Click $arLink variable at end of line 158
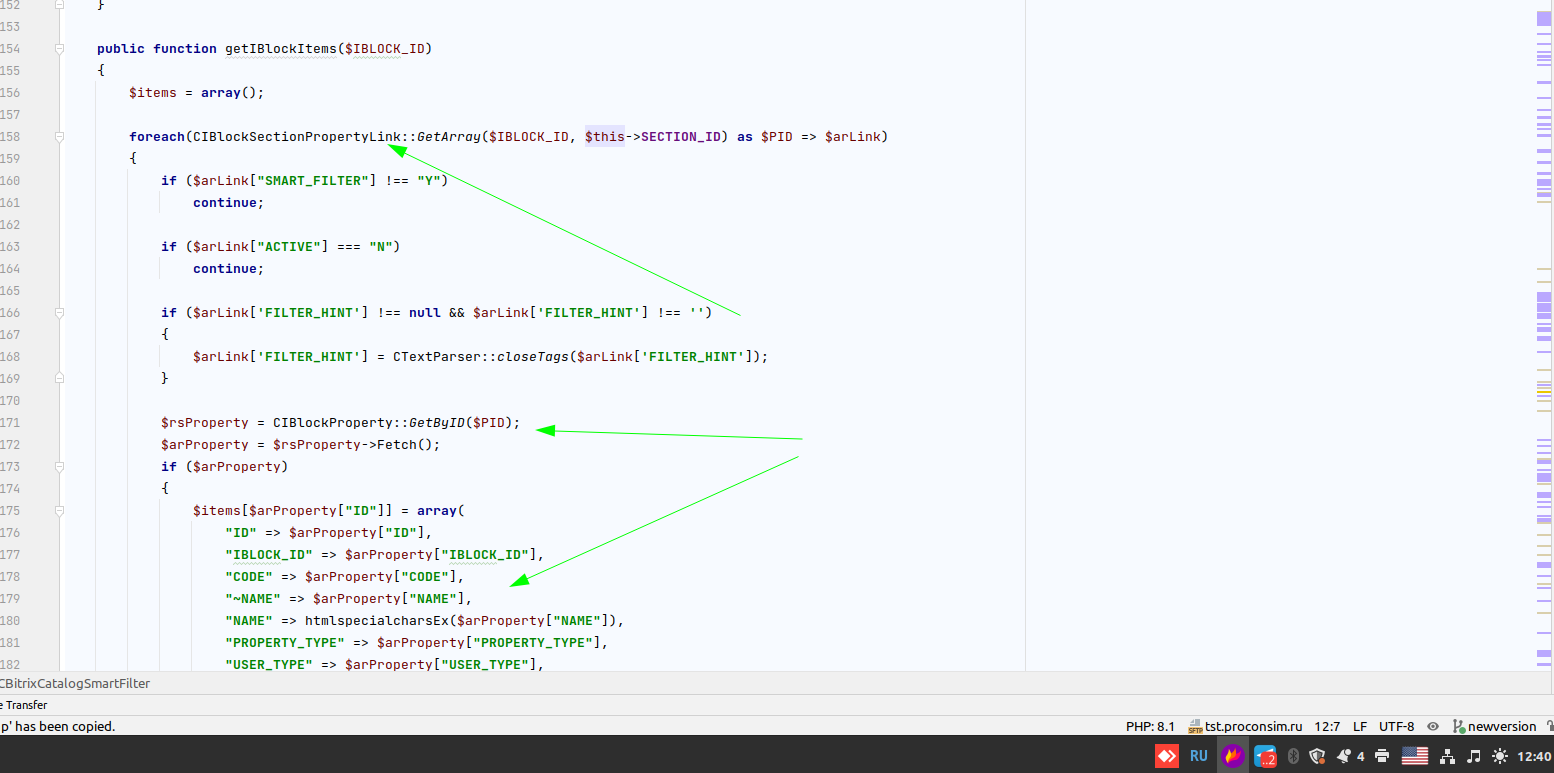This screenshot has height=773, width=1554. [x=853, y=136]
